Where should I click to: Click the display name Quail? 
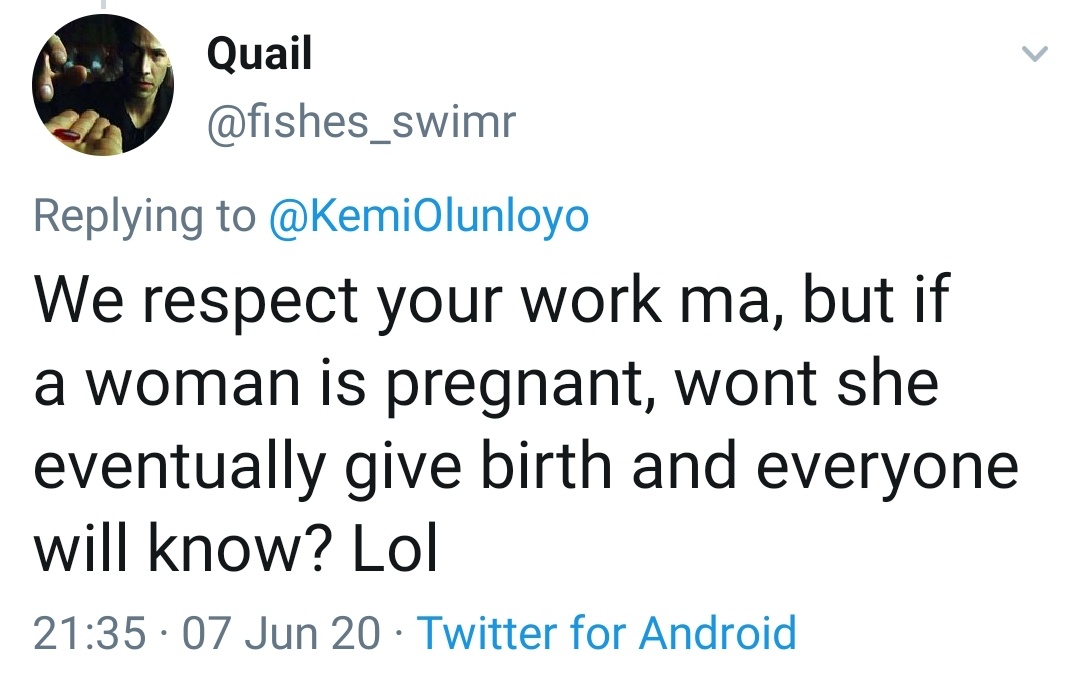[259, 53]
